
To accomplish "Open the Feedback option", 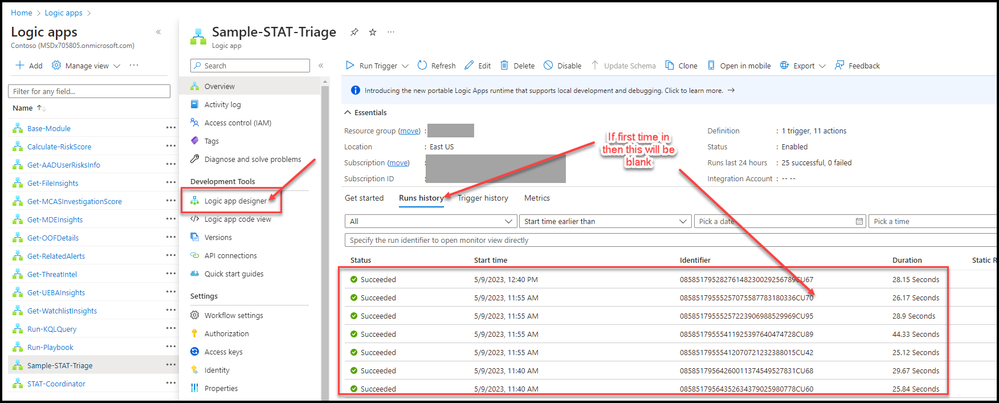I will pyautogui.click(x=857, y=66).
